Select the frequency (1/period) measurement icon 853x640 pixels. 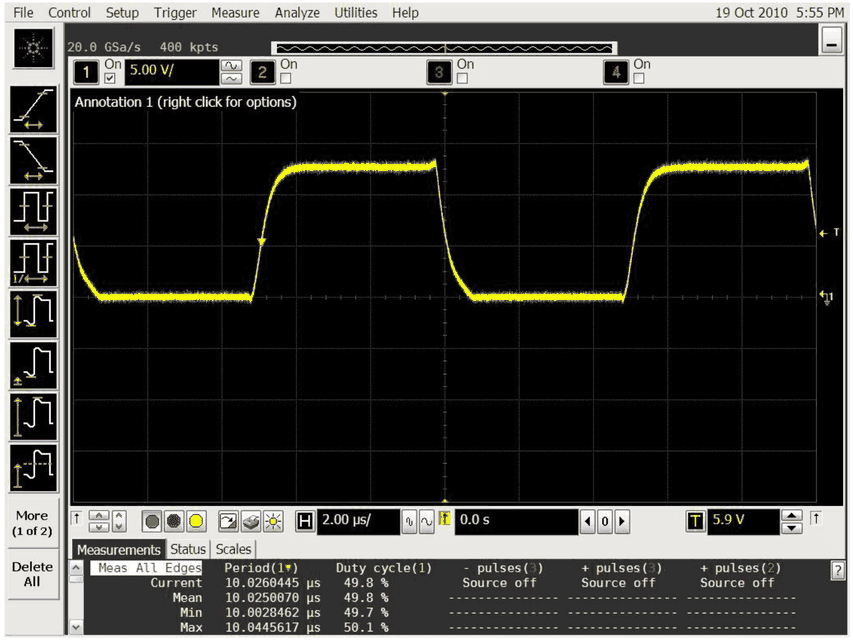pyautogui.click(x=33, y=263)
